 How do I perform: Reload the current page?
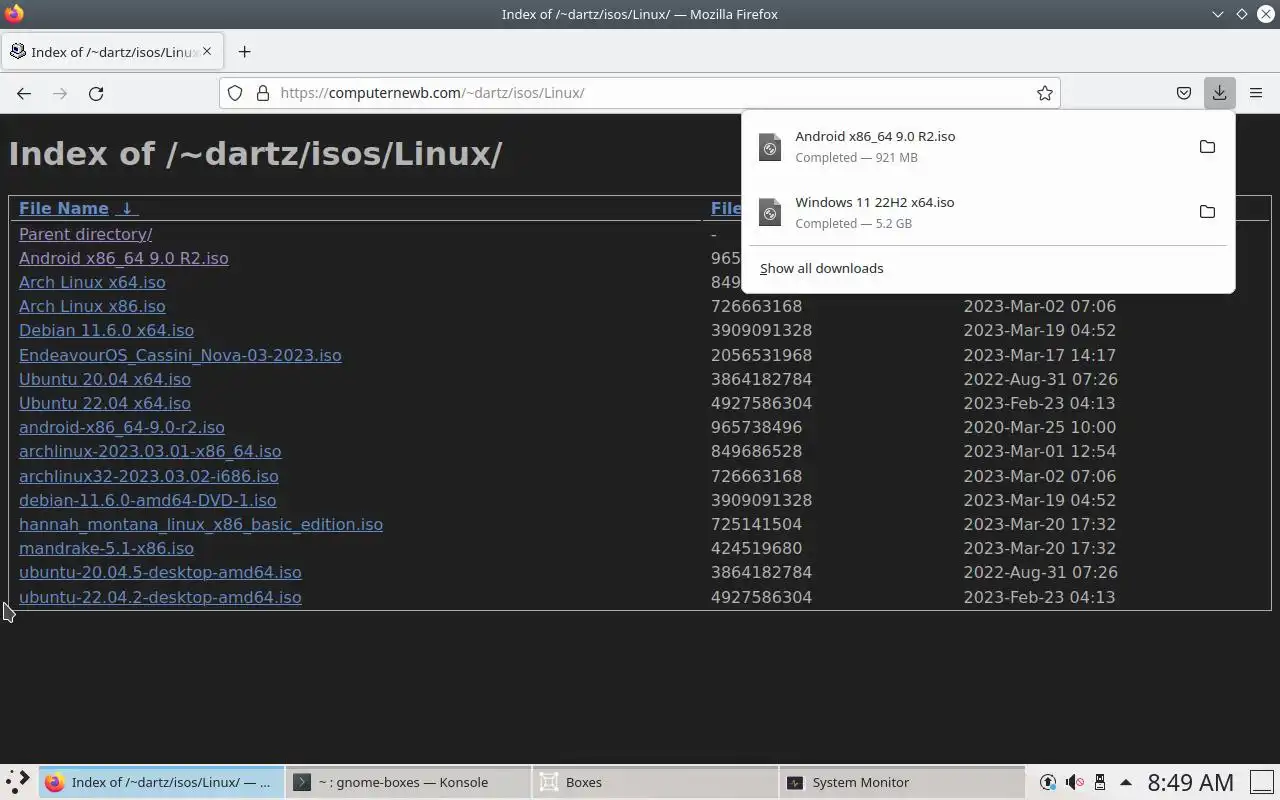click(96, 93)
